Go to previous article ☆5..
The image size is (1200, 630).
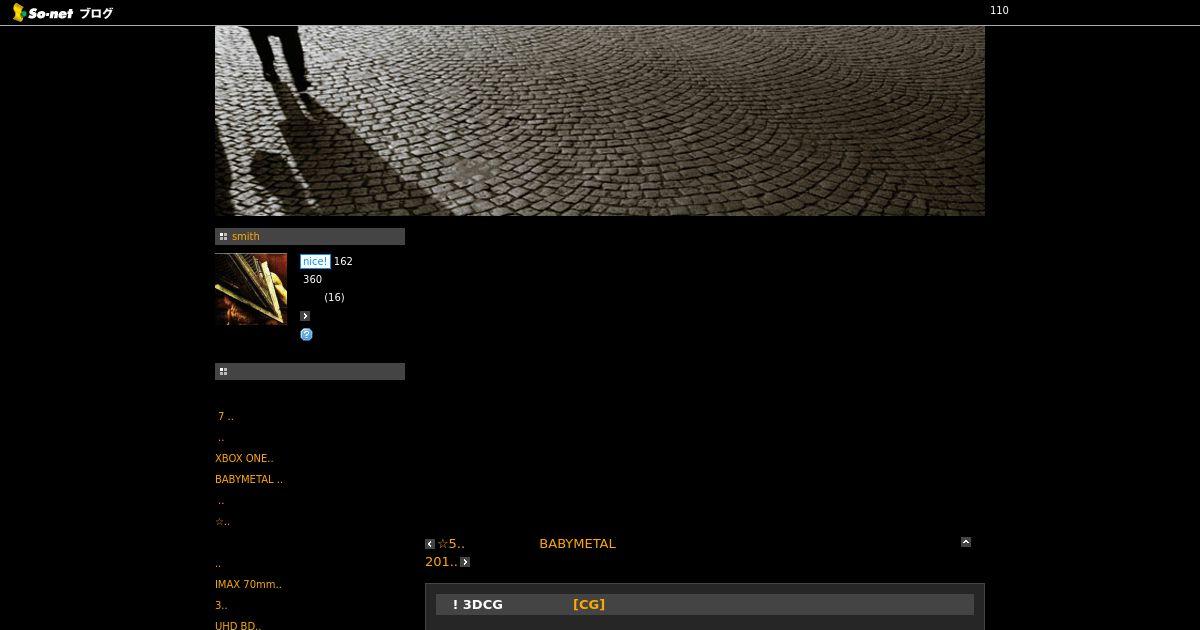[x=451, y=544]
